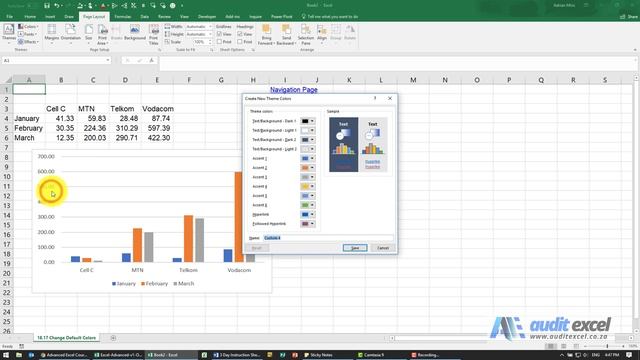Open the Align objects menu
The height and width of the screenshot is (360, 640).
pos(322,33)
